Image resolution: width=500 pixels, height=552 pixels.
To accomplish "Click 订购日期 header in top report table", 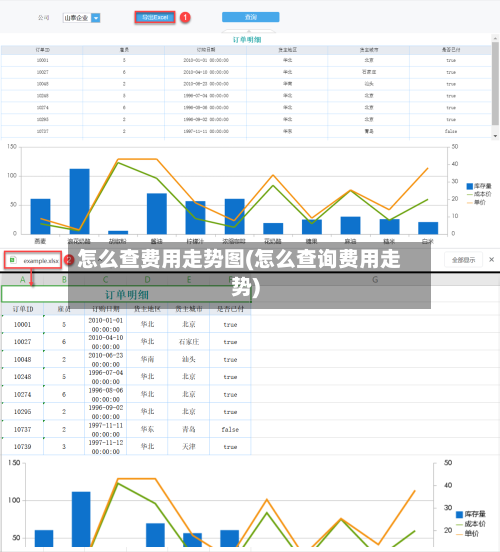I will click(206, 50).
